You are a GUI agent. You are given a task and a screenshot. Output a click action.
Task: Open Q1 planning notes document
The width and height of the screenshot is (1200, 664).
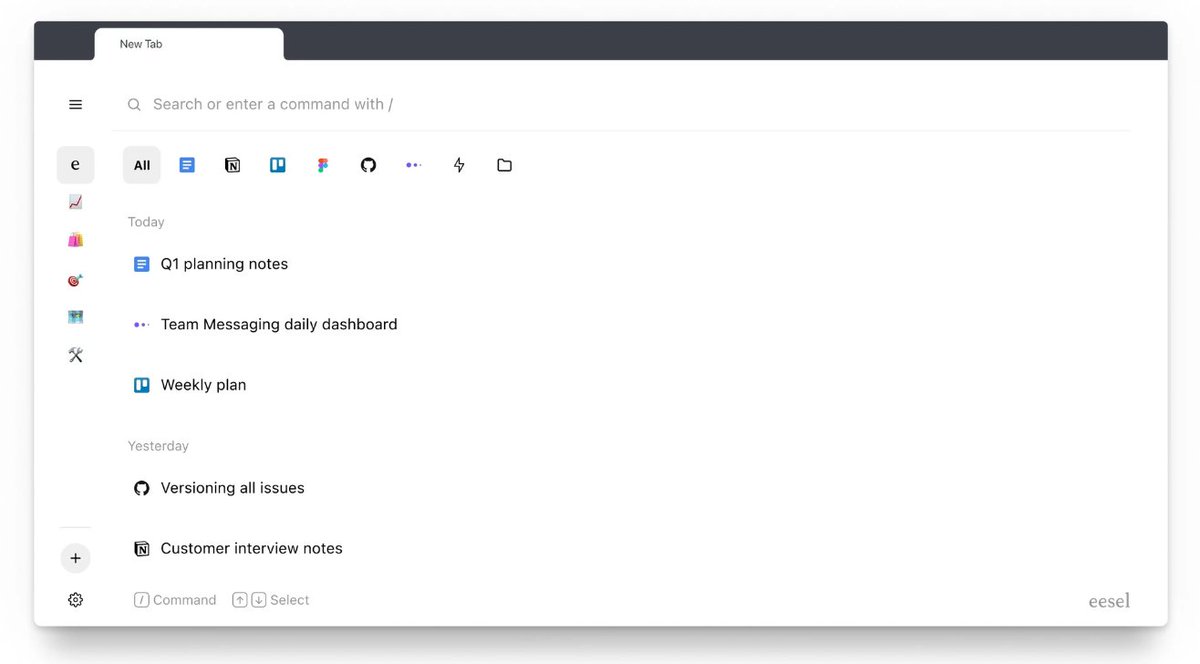pos(224,264)
